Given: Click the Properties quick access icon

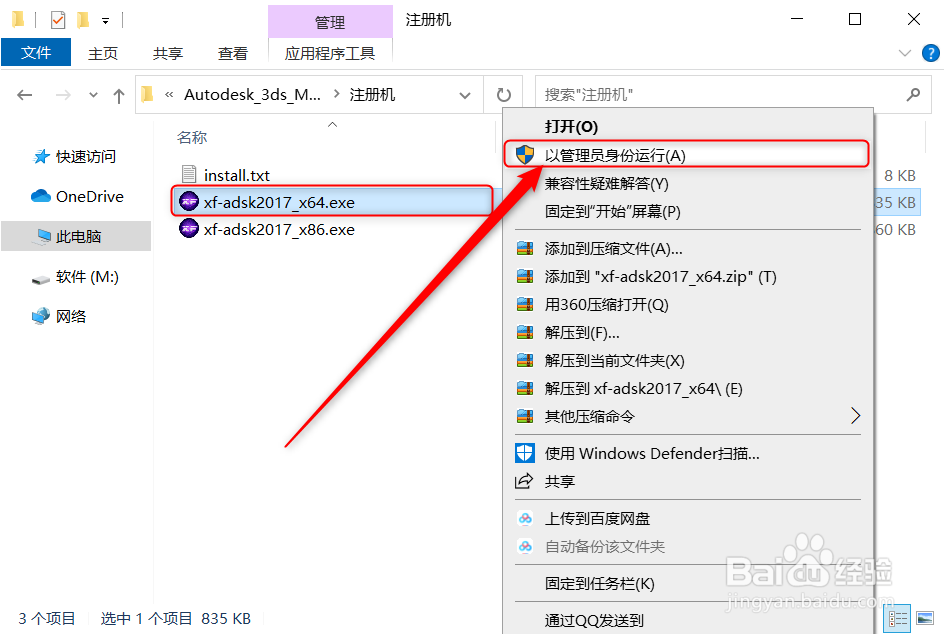Looking at the screenshot, I should (x=58, y=20).
